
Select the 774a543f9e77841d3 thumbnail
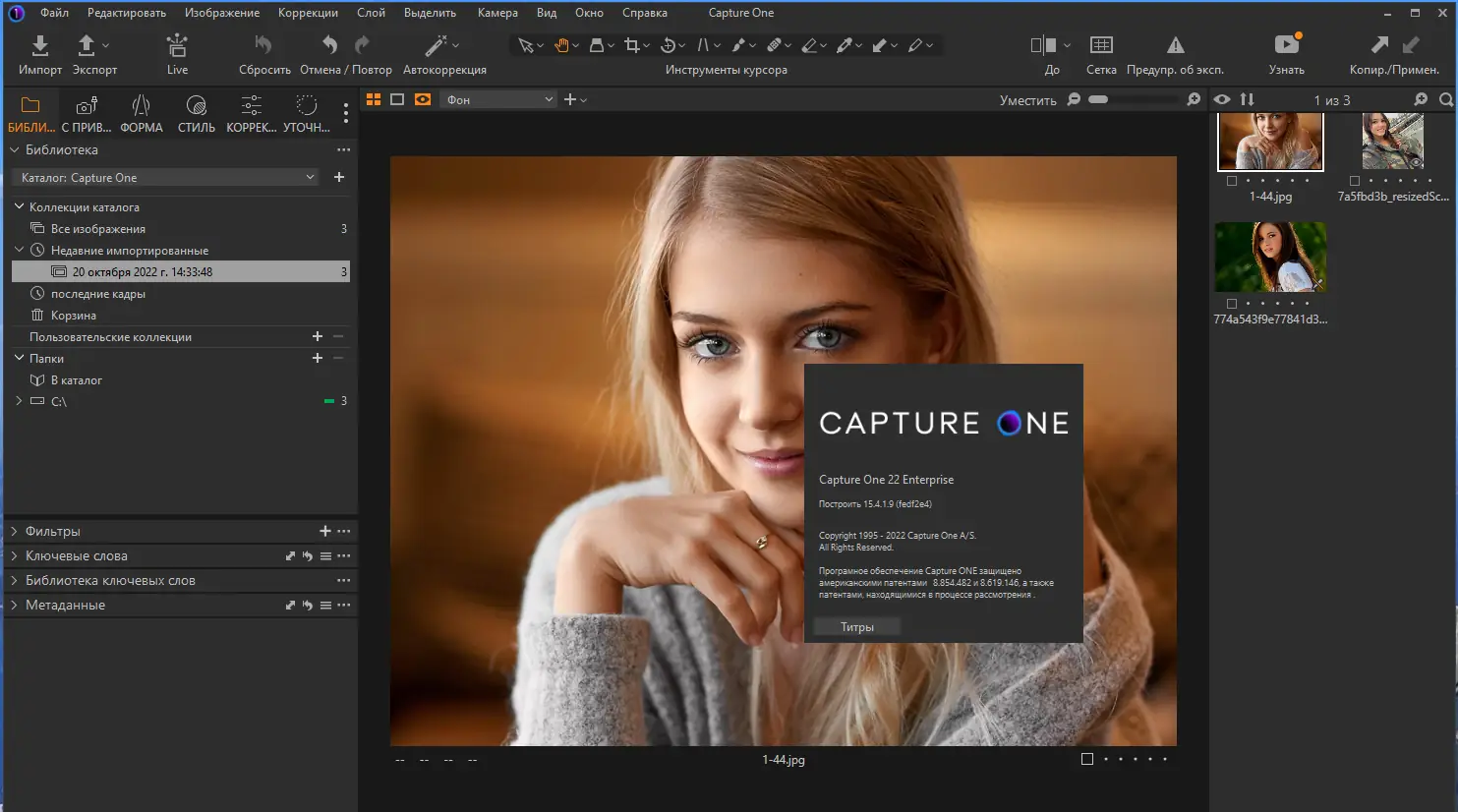(x=1270, y=258)
